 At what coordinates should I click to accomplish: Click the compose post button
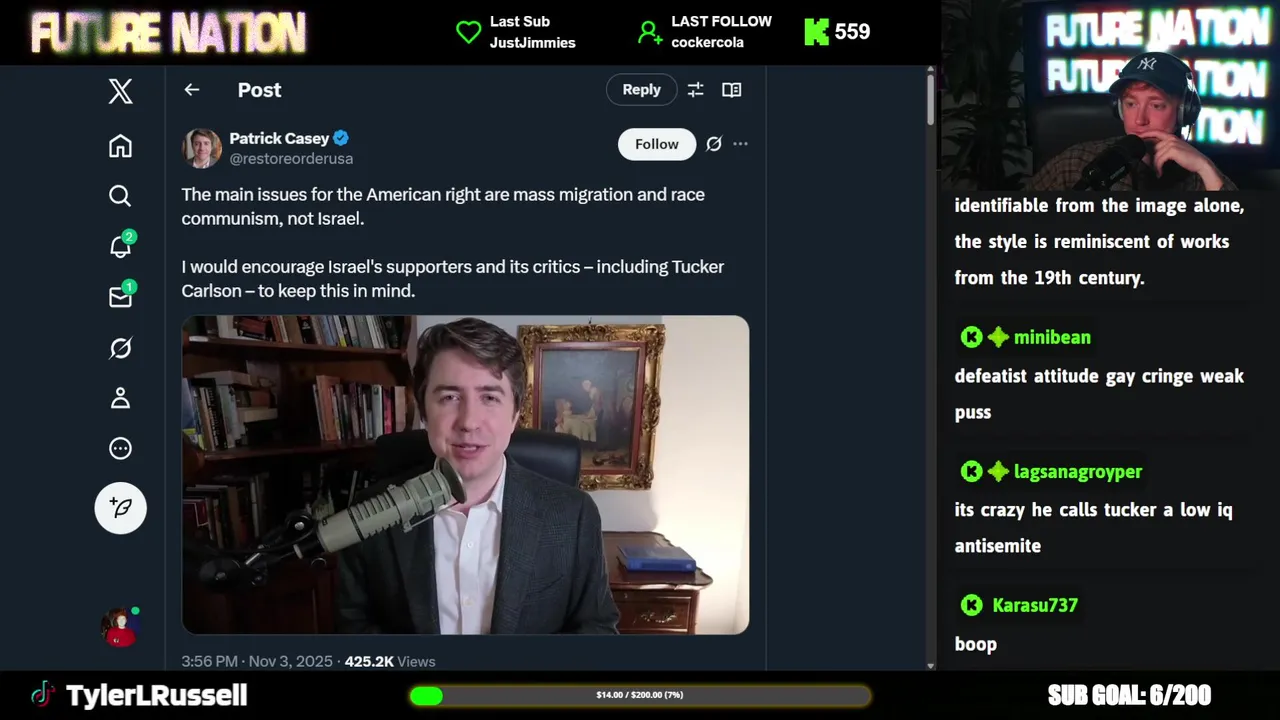coord(120,508)
